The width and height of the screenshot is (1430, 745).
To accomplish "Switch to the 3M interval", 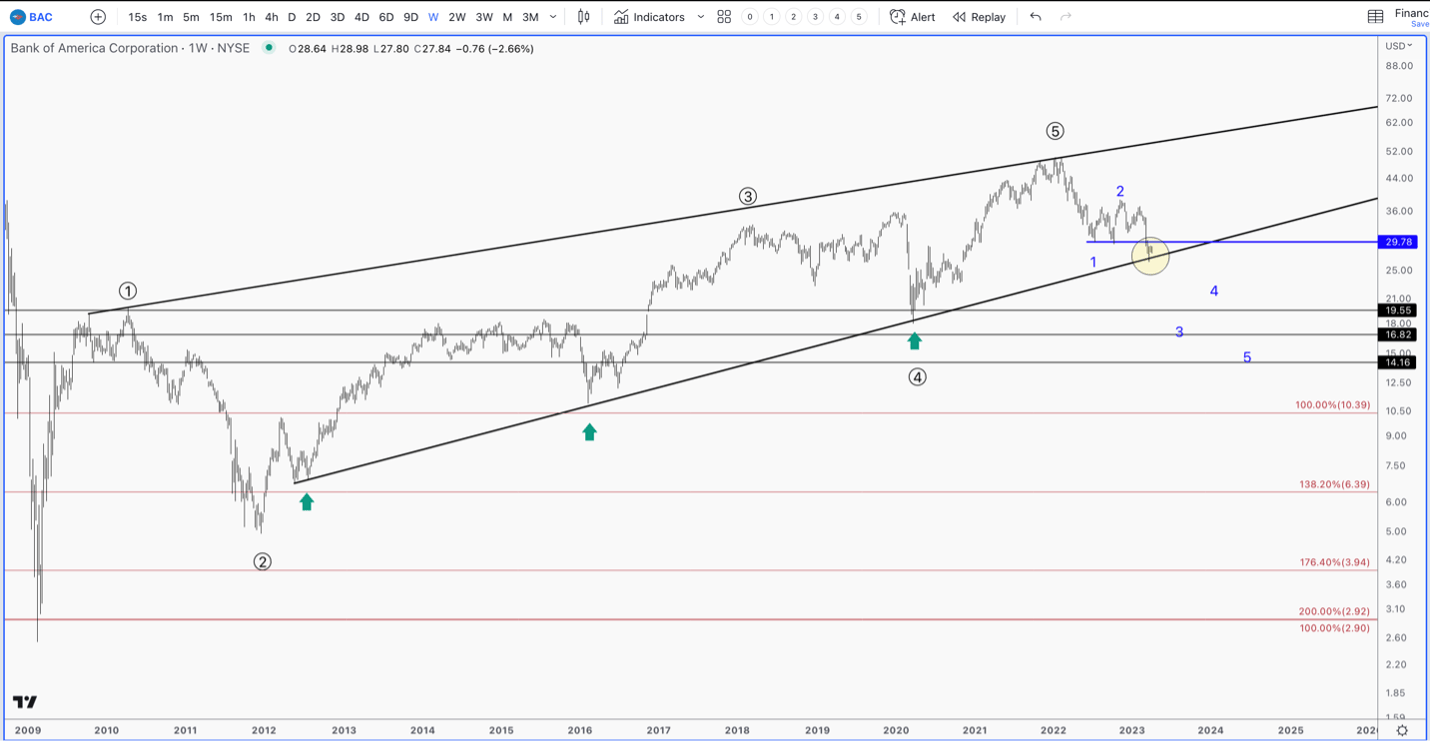I will 530,17.
